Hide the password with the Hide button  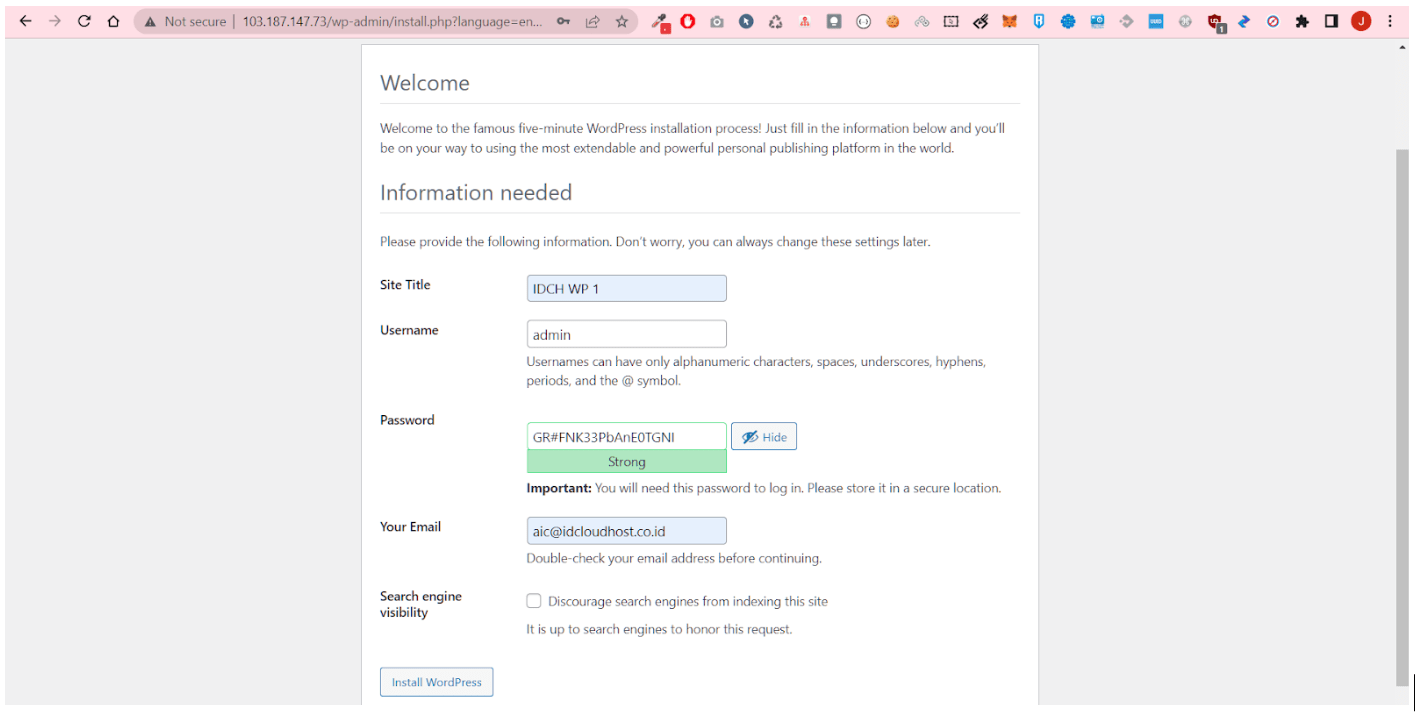pyautogui.click(x=764, y=437)
